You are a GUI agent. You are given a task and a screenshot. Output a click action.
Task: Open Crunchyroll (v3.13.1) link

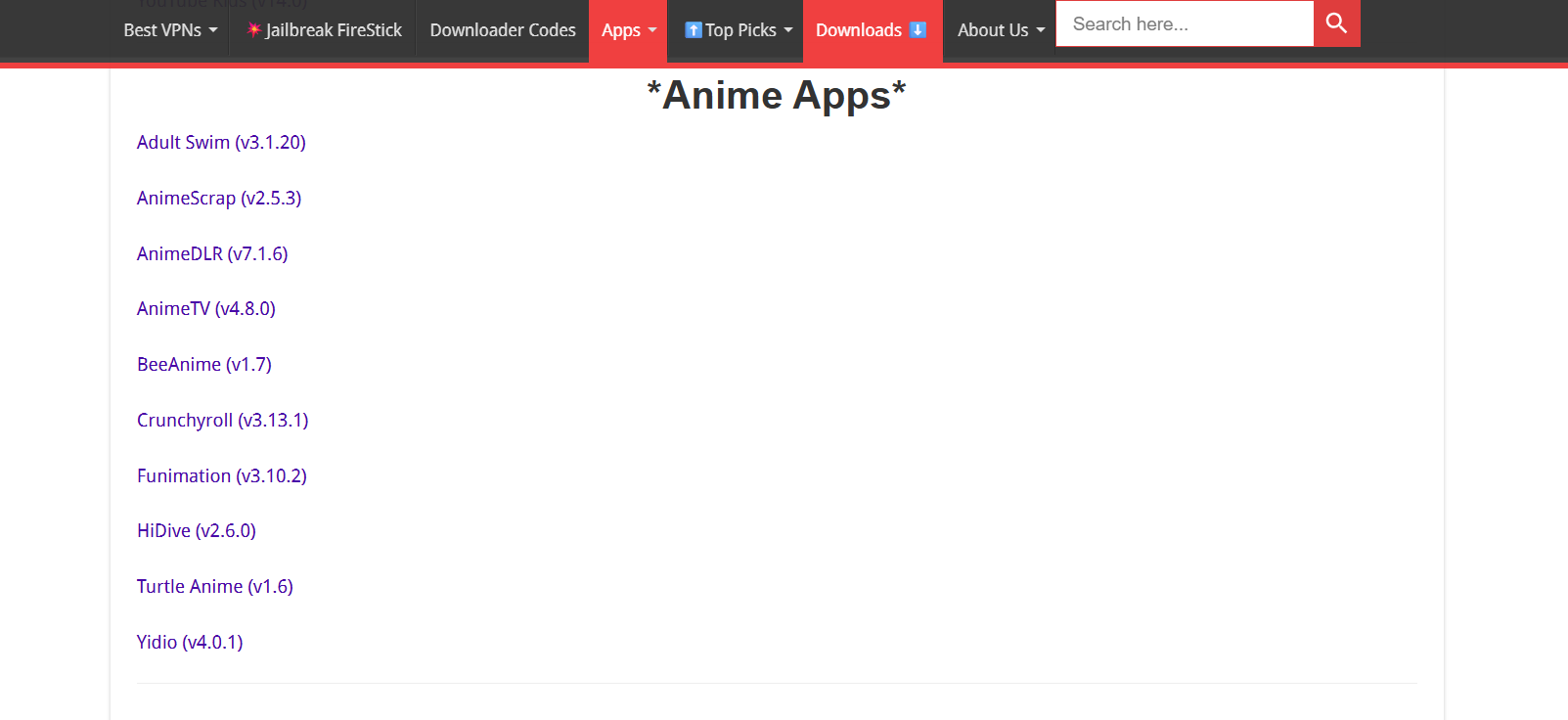(x=223, y=421)
